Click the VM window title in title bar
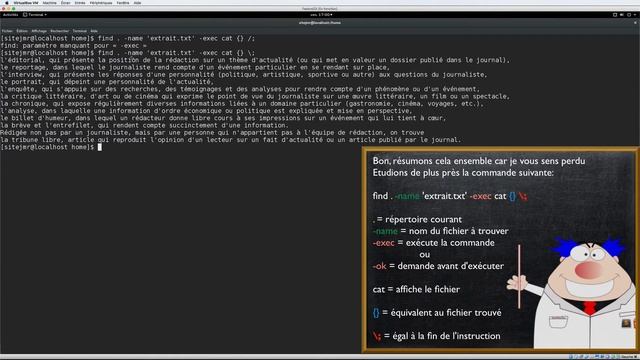The image size is (640, 360). 320,9
